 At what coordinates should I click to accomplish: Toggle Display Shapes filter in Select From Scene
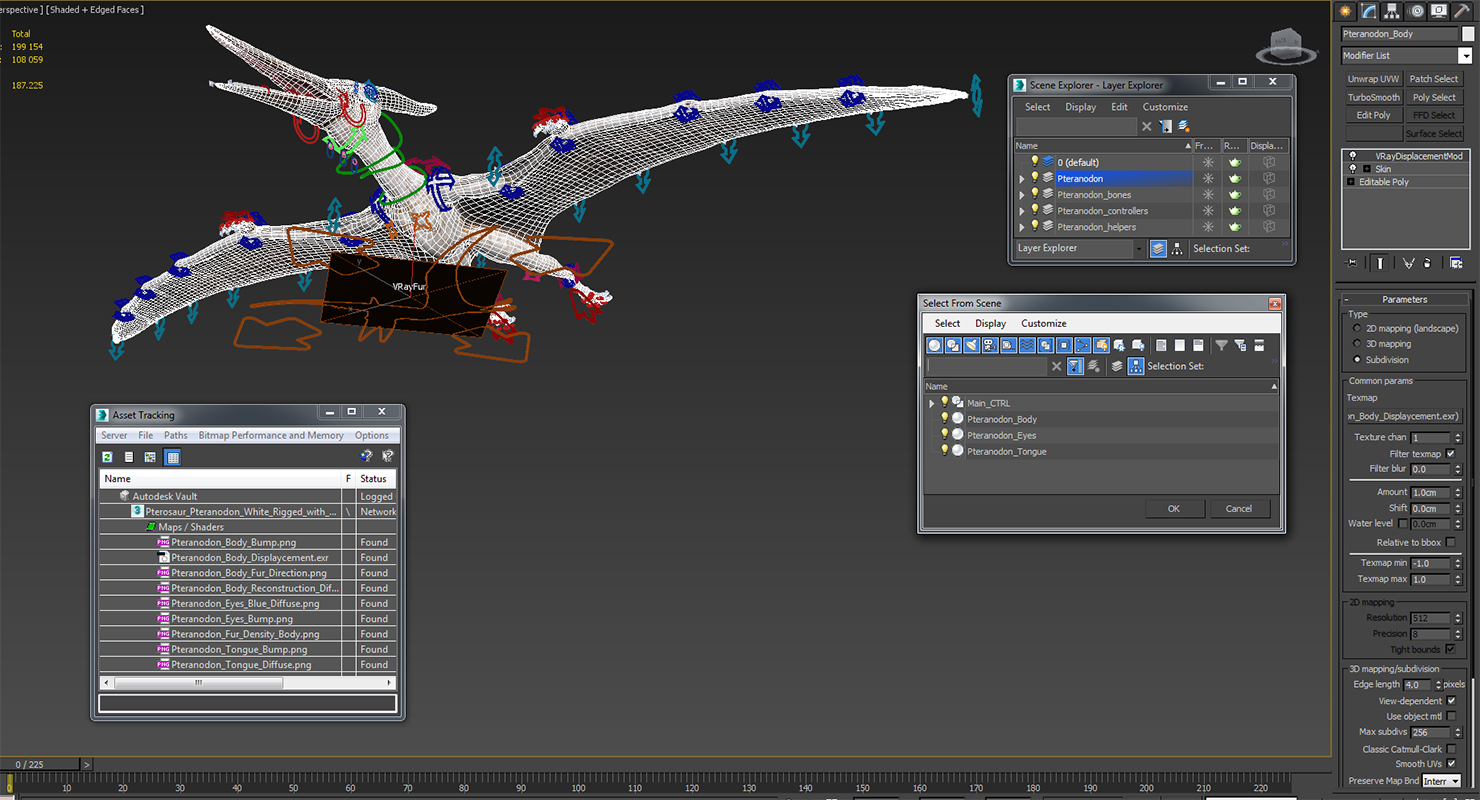click(x=953, y=345)
